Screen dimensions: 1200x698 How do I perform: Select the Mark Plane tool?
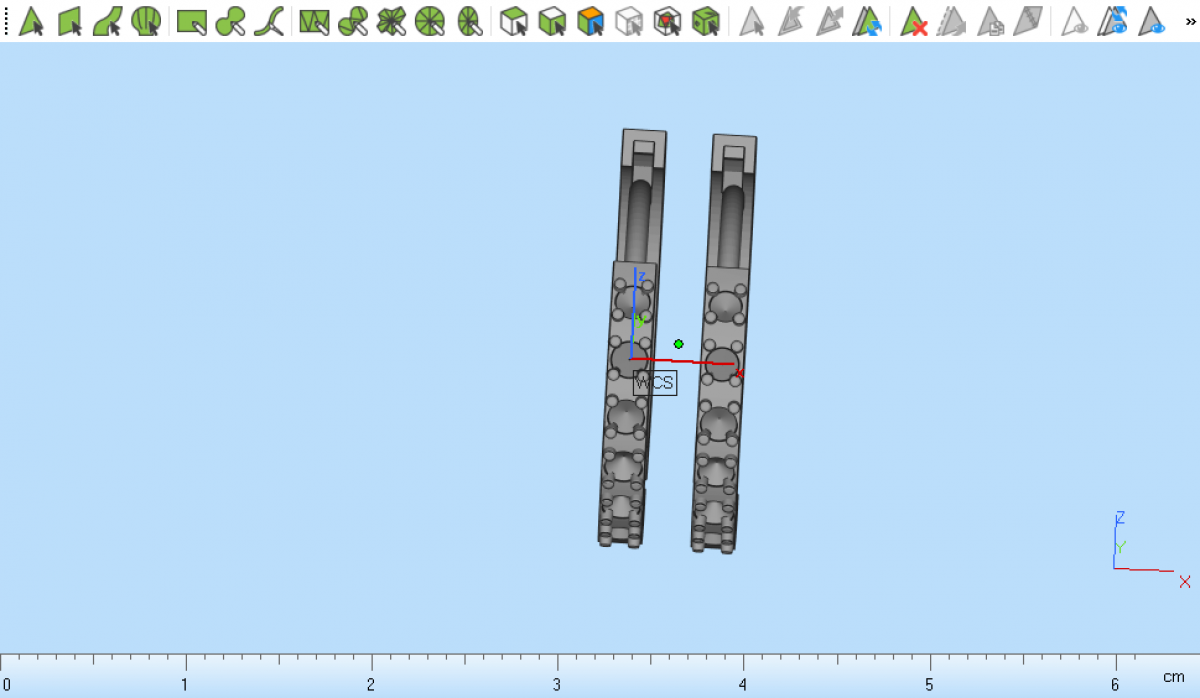click(69, 21)
